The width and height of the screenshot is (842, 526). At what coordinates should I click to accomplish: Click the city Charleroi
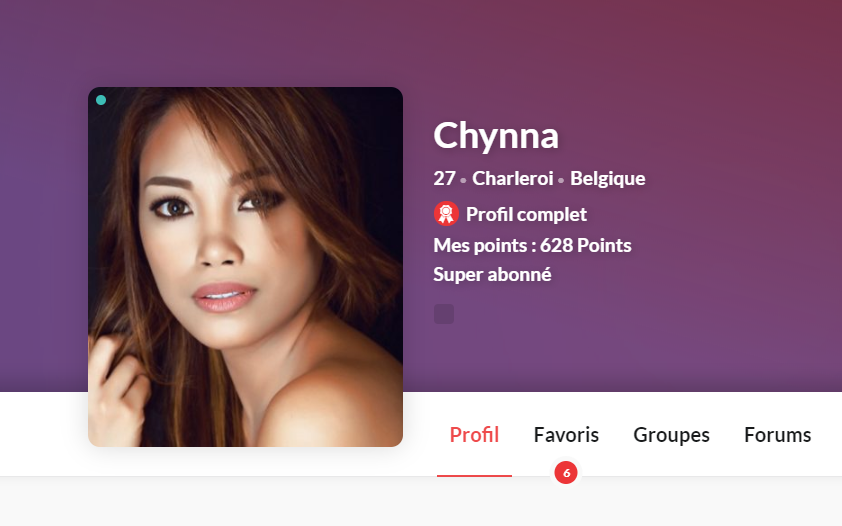pos(513,178)
